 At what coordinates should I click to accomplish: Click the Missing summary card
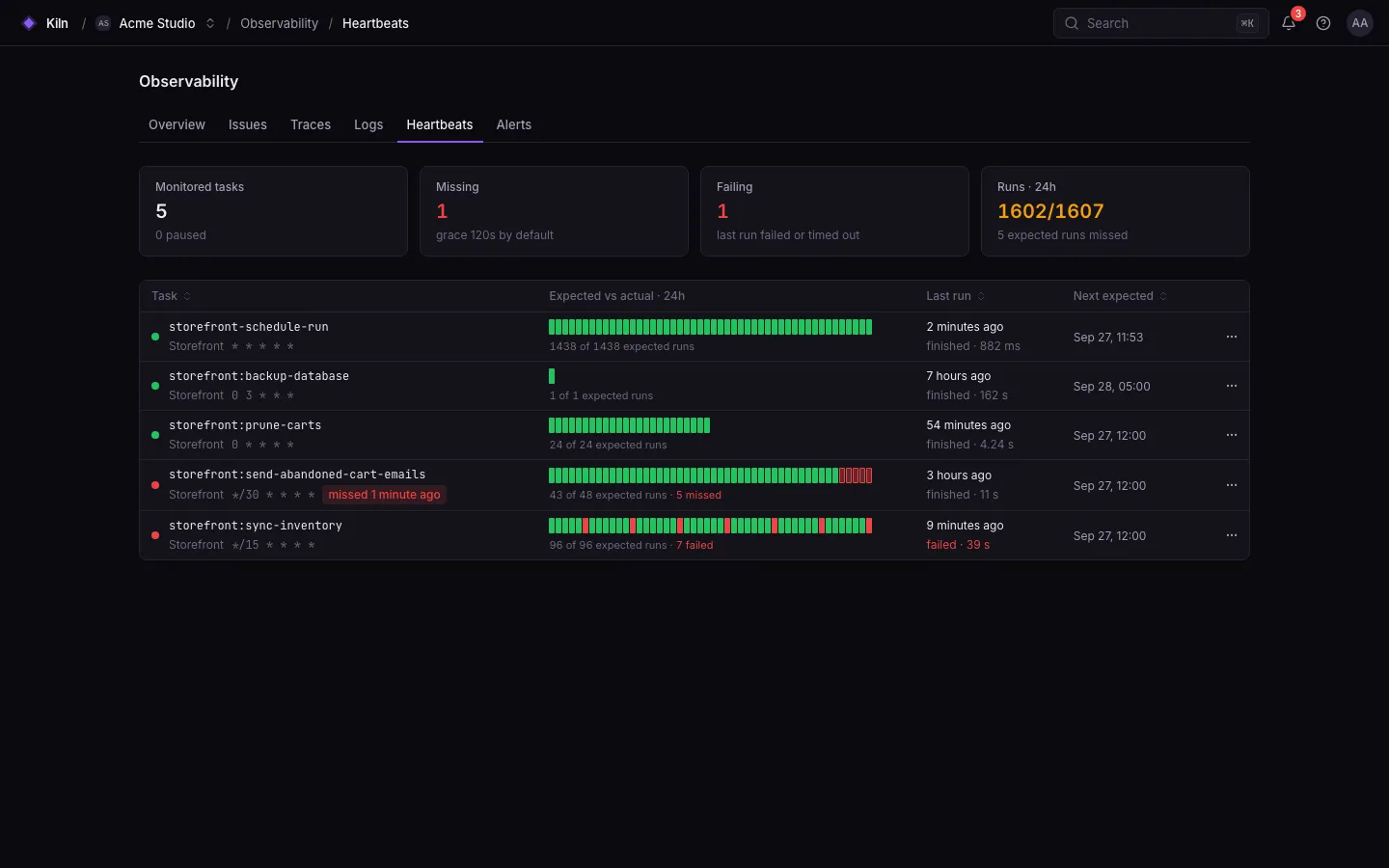[x=554, y=211]
